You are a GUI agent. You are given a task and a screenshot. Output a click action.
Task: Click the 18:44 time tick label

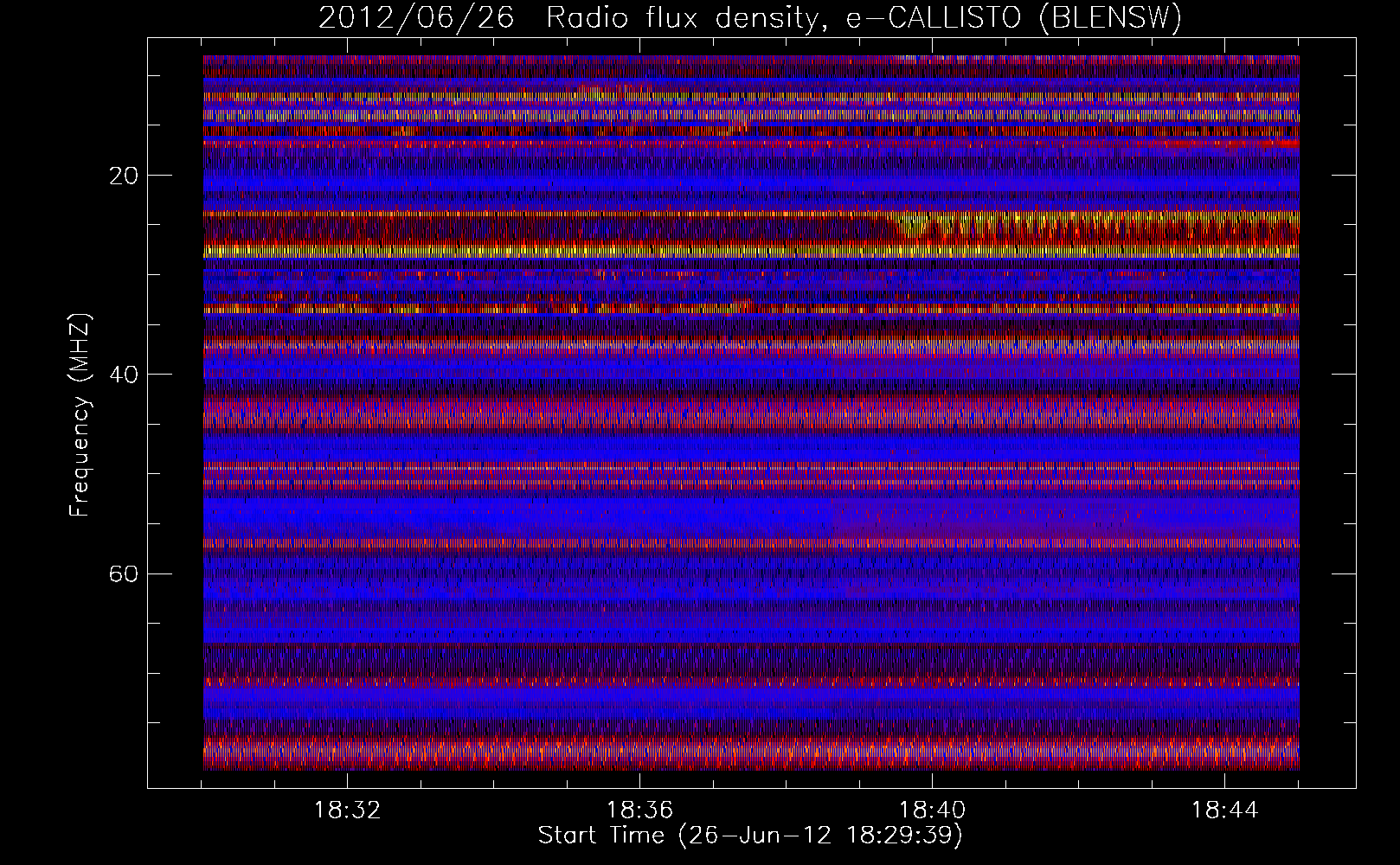(x=1224, y=811)
